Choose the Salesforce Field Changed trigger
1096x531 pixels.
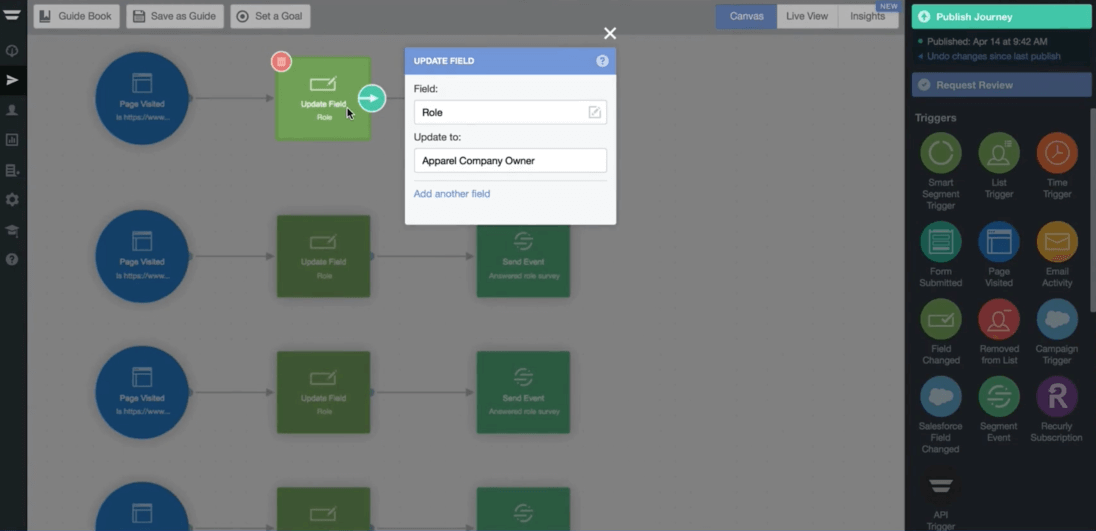(x=940, y=397)
